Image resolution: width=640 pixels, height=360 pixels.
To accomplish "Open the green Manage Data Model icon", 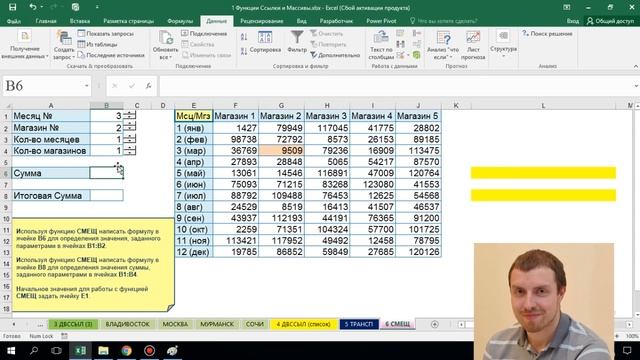I will click(417, 55).
